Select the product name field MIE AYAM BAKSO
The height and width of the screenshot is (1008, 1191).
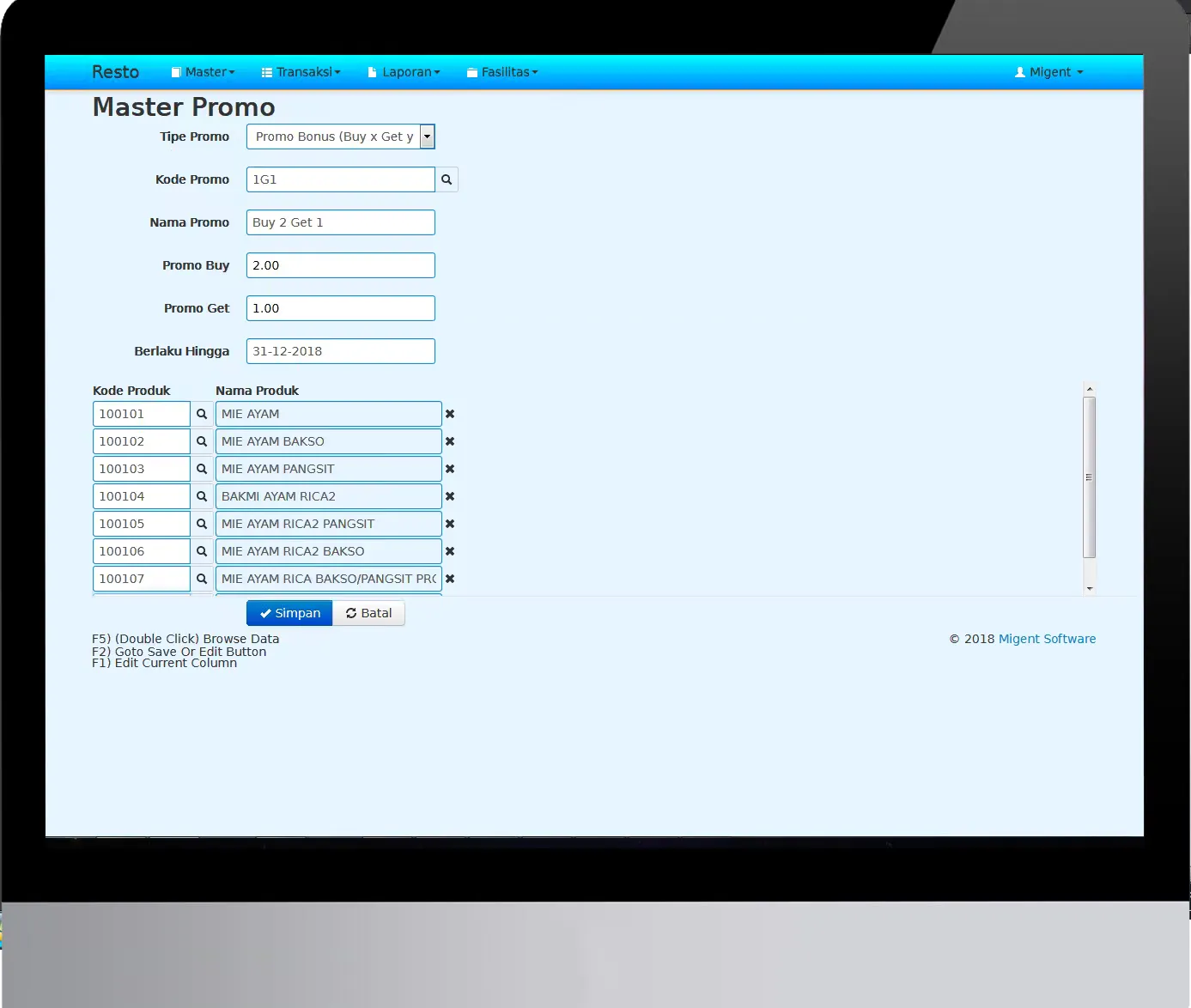click(329, 441)
